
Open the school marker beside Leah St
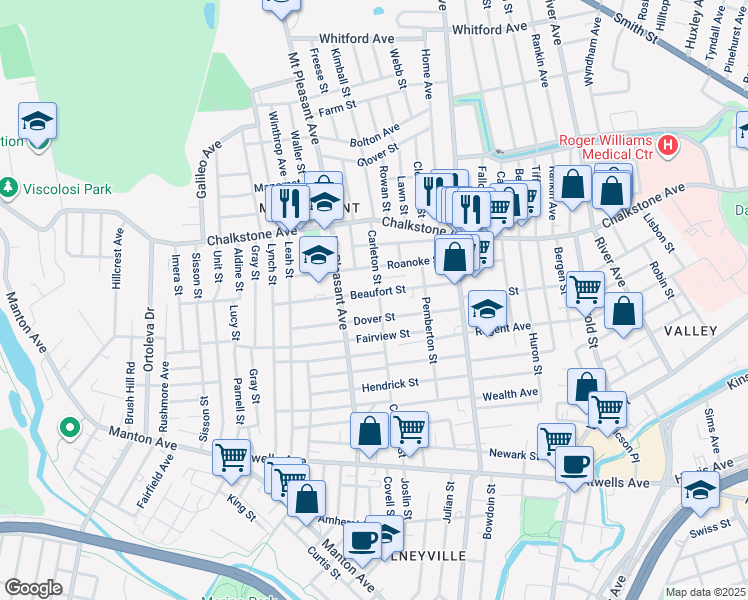(318, 255)
